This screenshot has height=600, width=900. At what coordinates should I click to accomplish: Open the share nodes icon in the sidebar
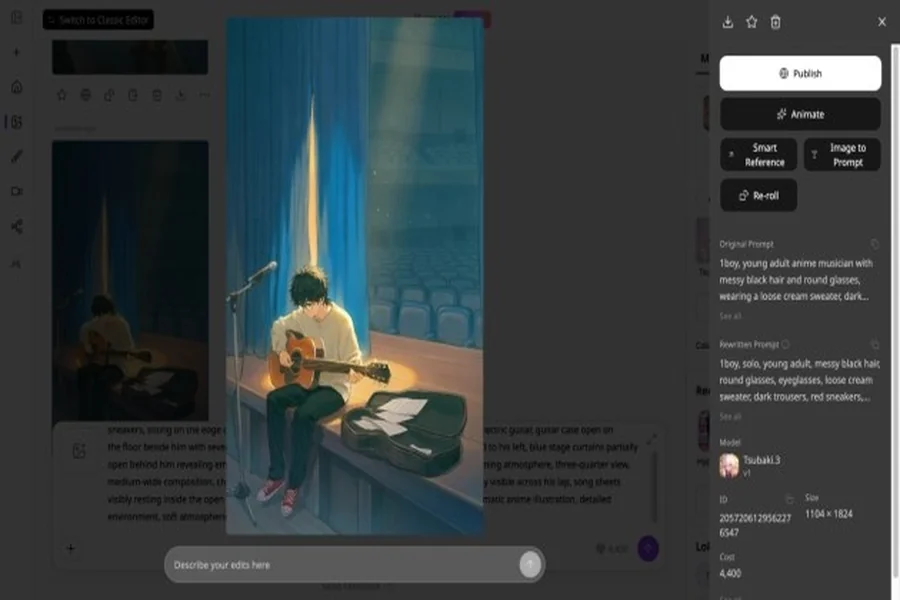click(17, 226)
